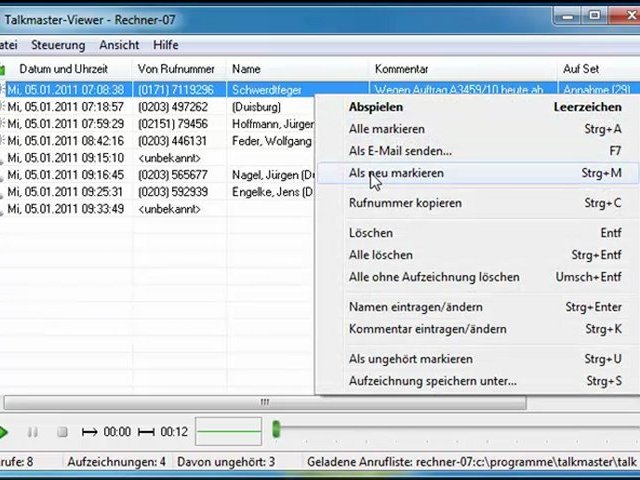Choose Rufnummer kopieren from context menu
Viewport: 640px width, 480px height.
(405, 203)
